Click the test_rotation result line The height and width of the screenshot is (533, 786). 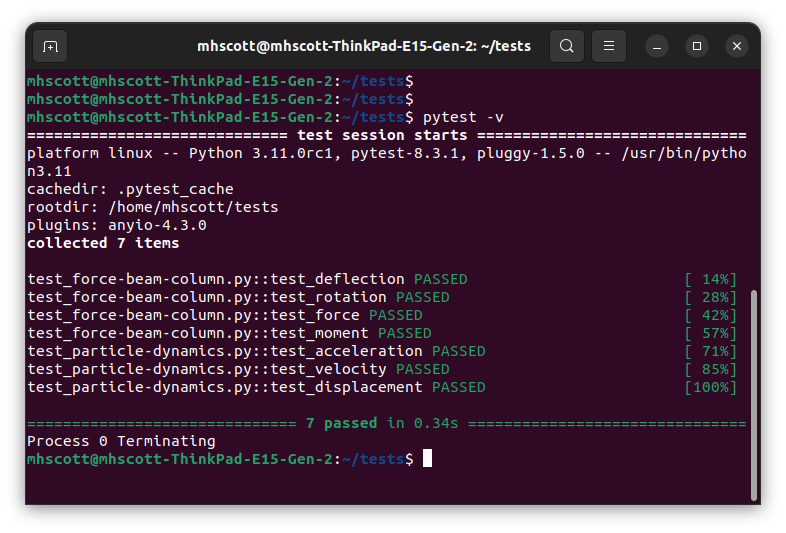pyautogui.click(x=238, y=297)
